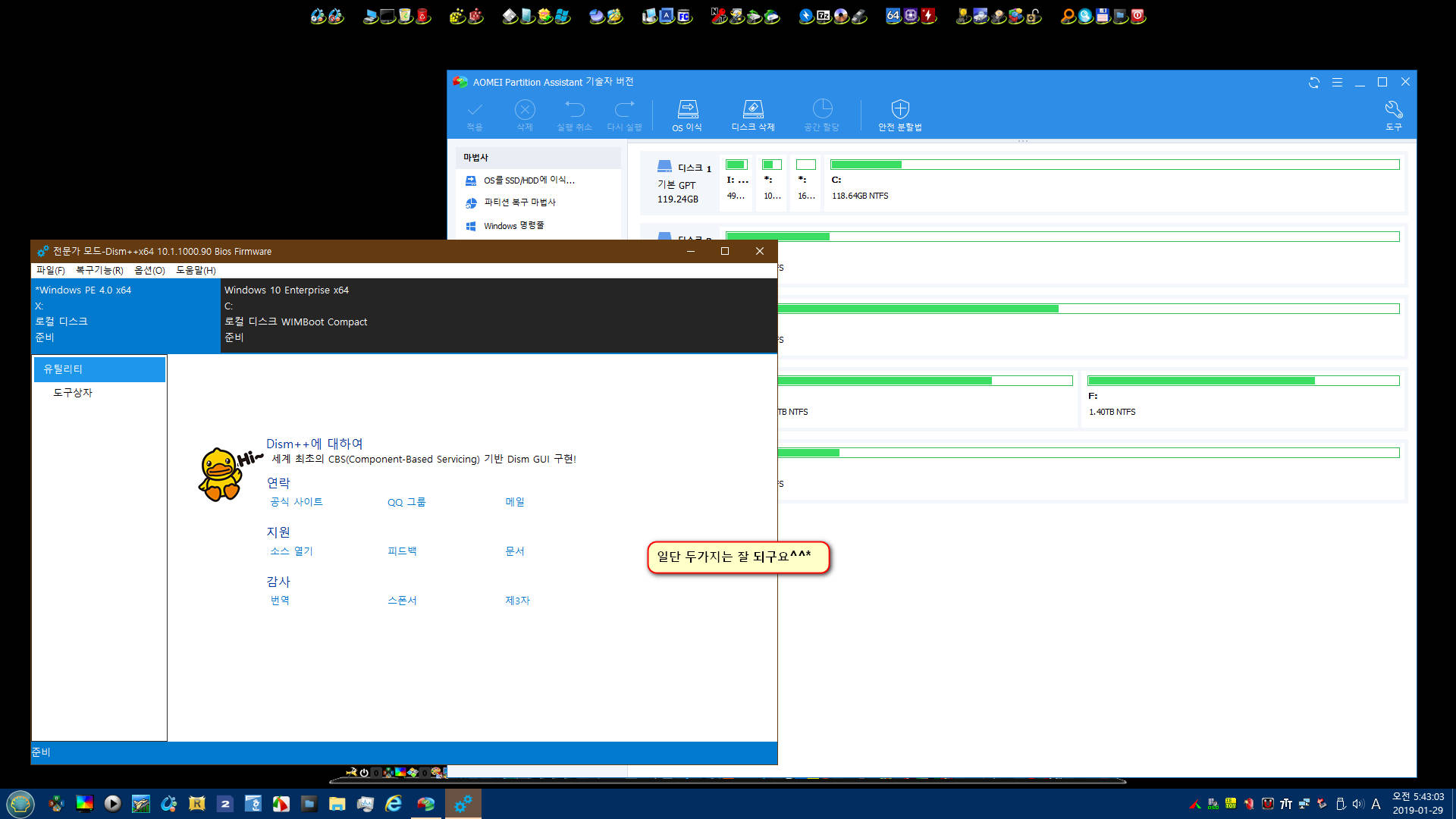Click the 64 icon in top dock
The image size is (1456, 819).
tap(893, 16)
